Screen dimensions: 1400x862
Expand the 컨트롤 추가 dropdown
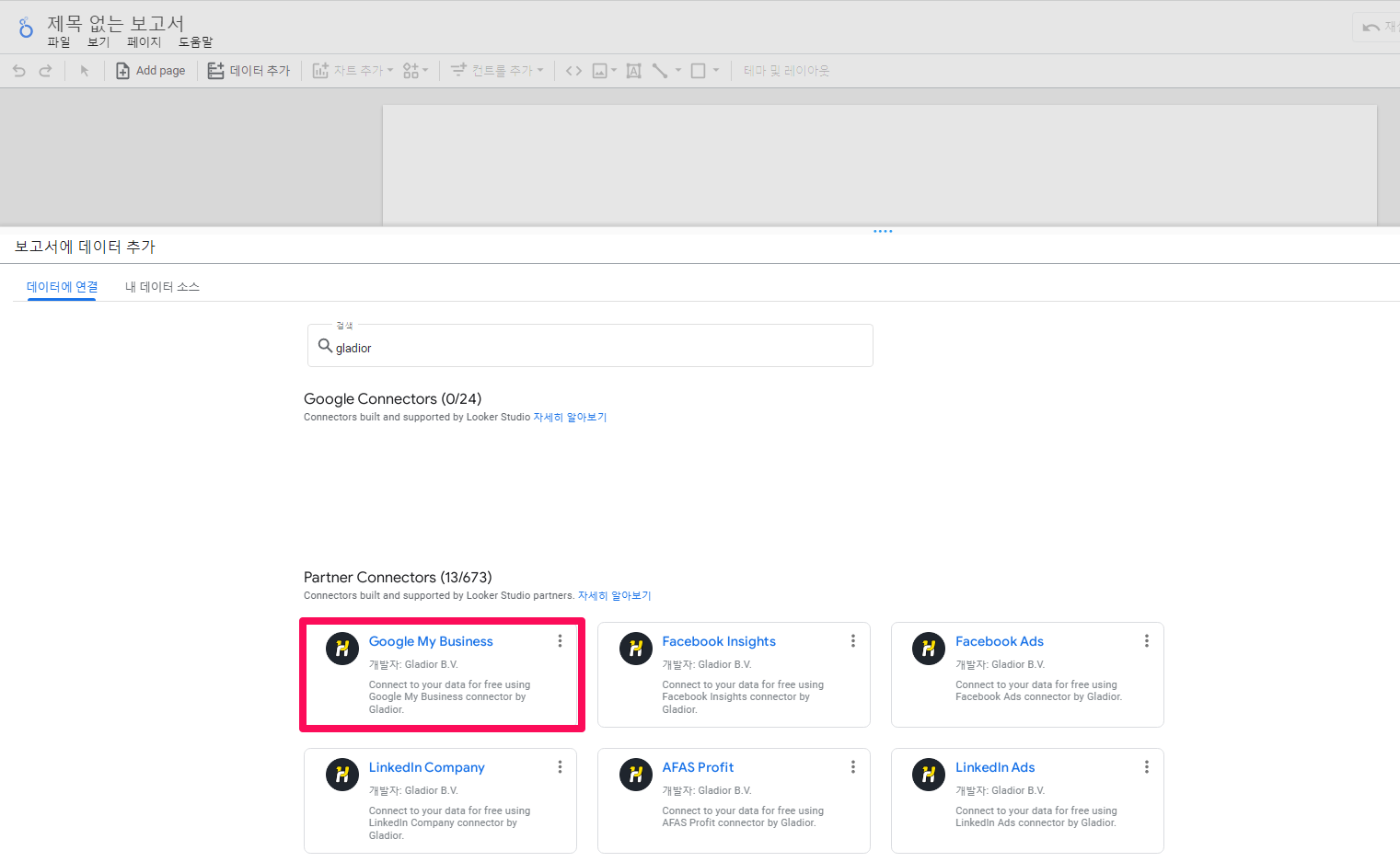point(497,71)
